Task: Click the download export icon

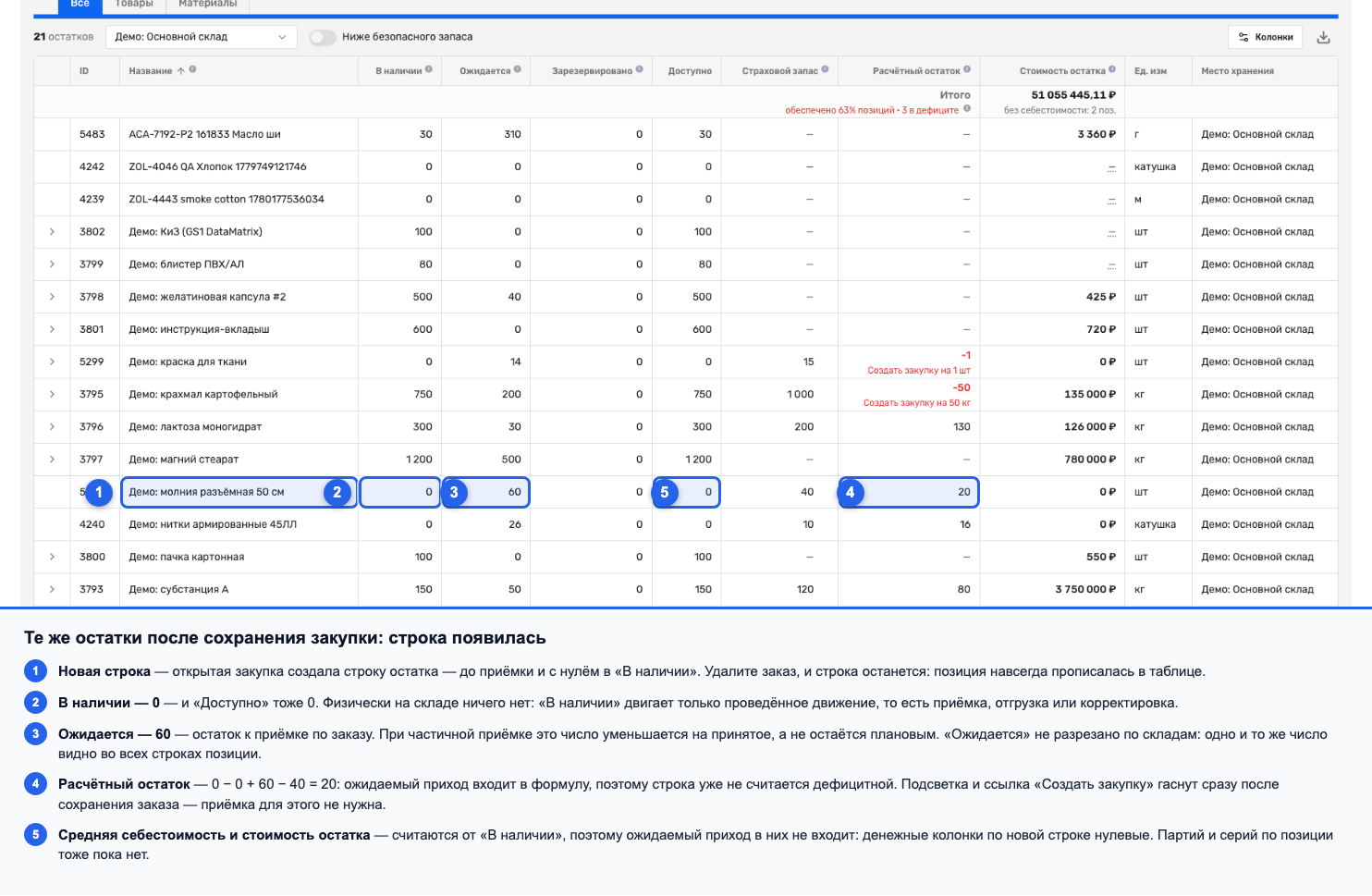Action: (x=1323, y=37)
